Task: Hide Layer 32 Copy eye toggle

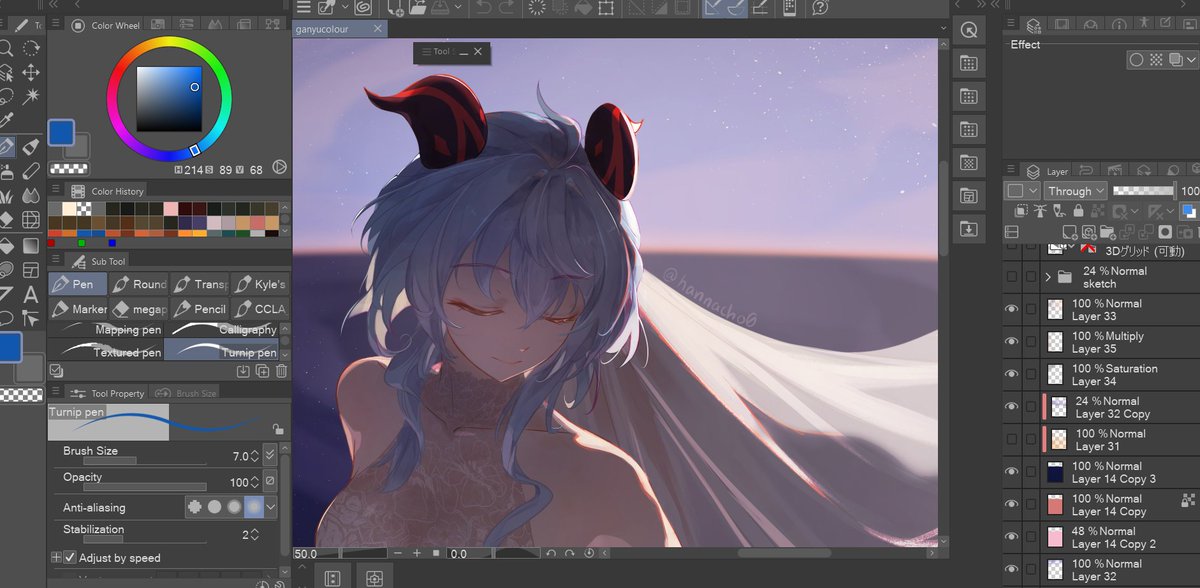Action: point(1011,407)
